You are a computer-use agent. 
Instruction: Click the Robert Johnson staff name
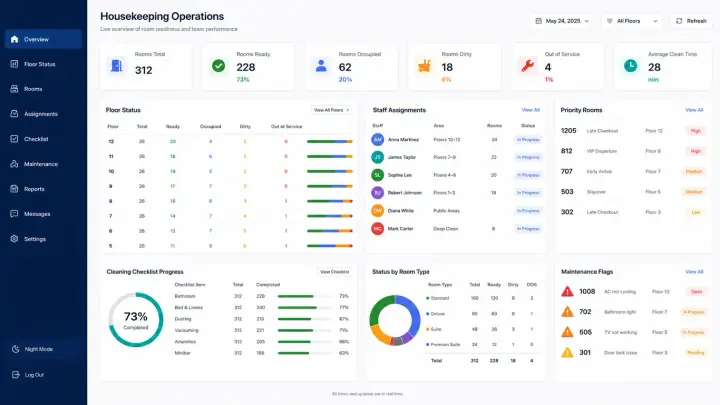pos(405,193)
